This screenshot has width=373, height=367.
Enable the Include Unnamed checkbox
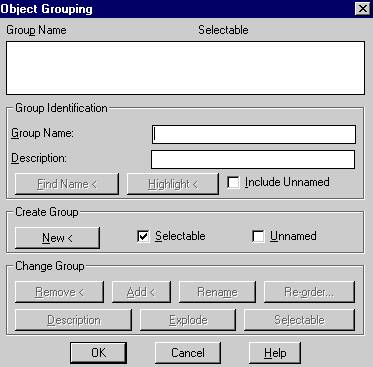tap(233, 183)
